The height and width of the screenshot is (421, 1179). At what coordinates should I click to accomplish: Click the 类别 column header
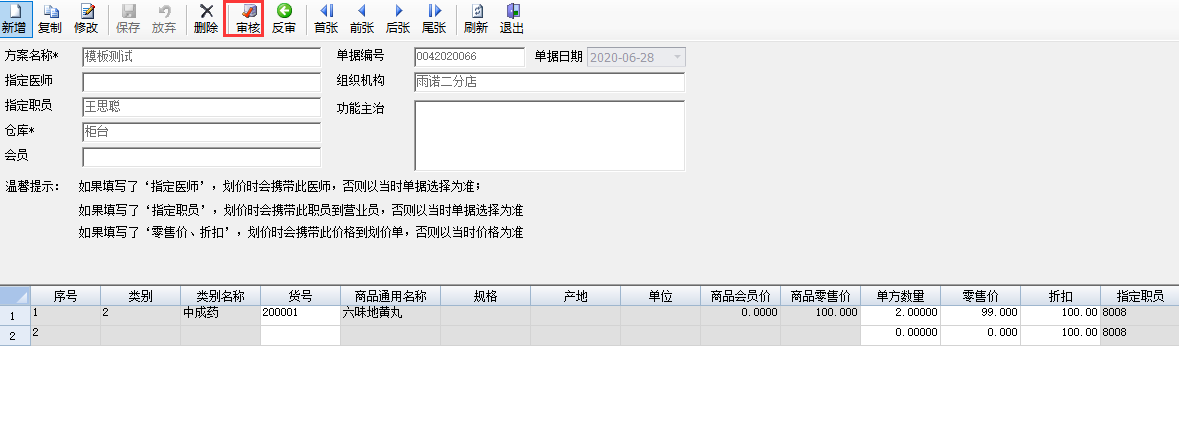pos(141,295)
